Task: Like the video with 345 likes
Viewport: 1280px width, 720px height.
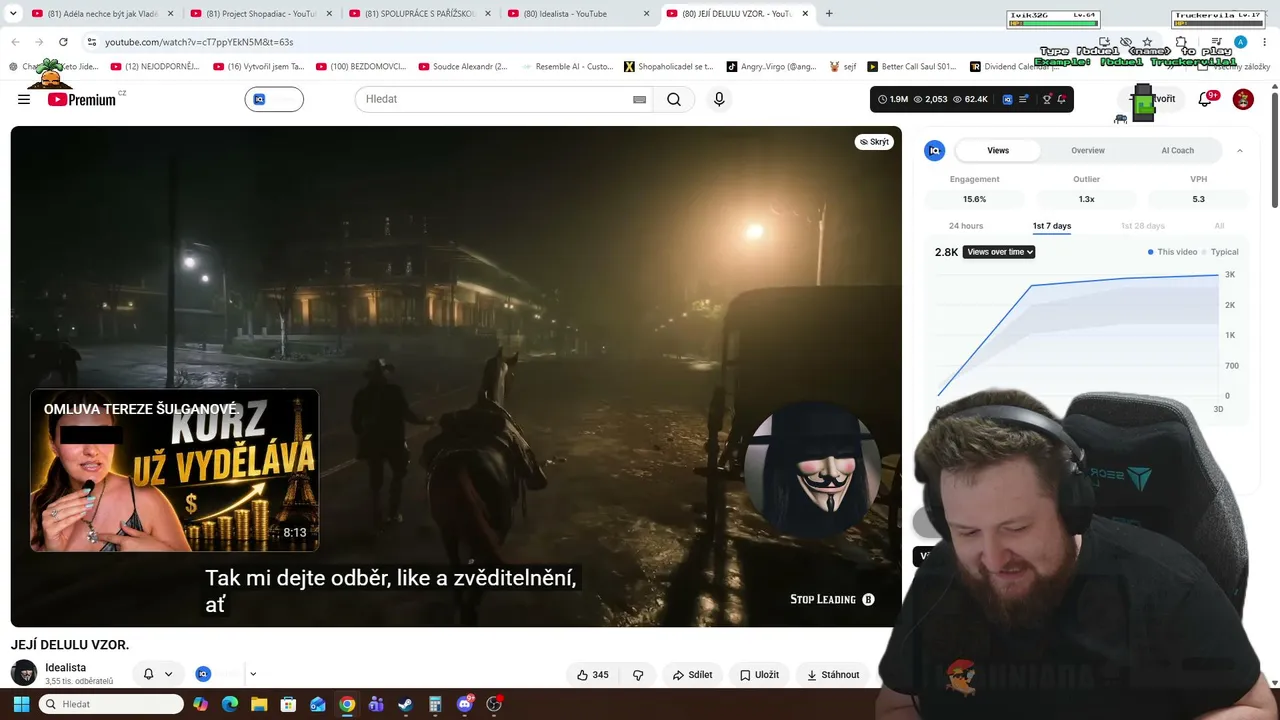Action: [593, 675]
